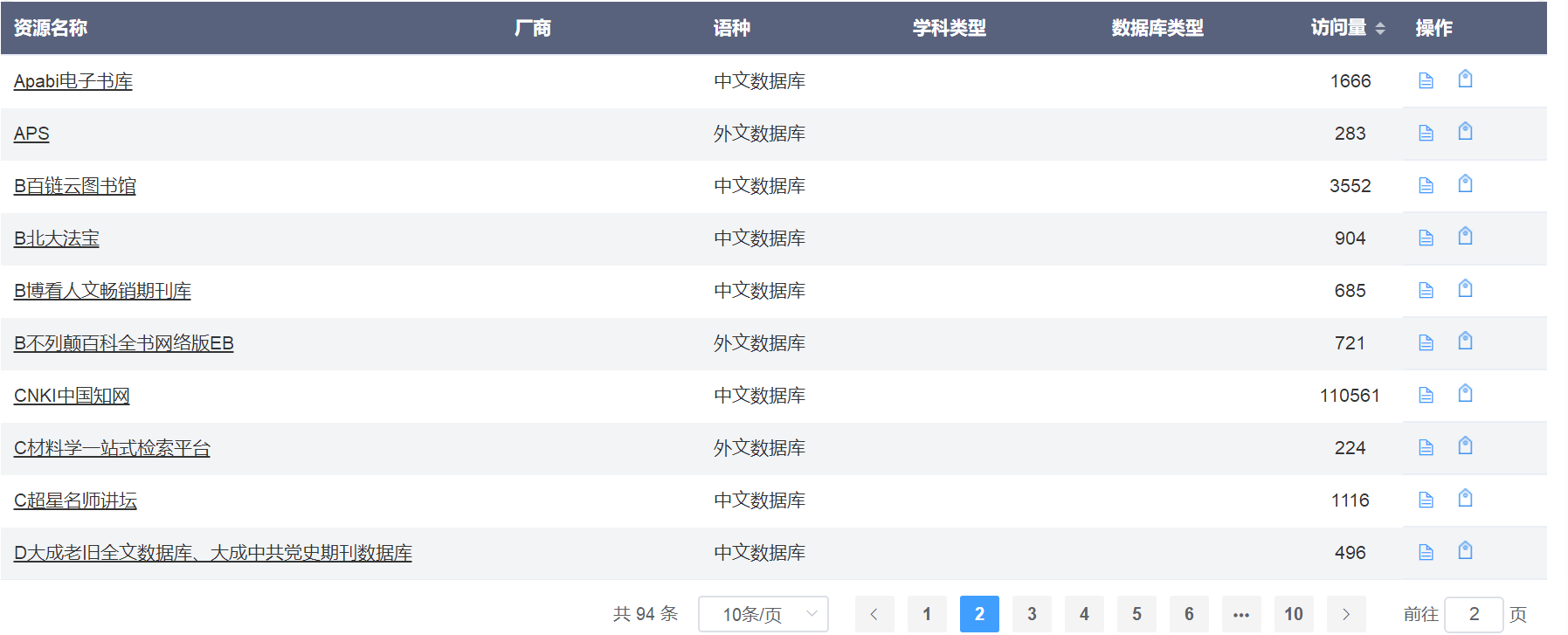This screenshot has width=1568, height=635.
Task: Open the D大成老旧全文数据库 resource link
Action: pyautogui.click(x=212, y=553)
